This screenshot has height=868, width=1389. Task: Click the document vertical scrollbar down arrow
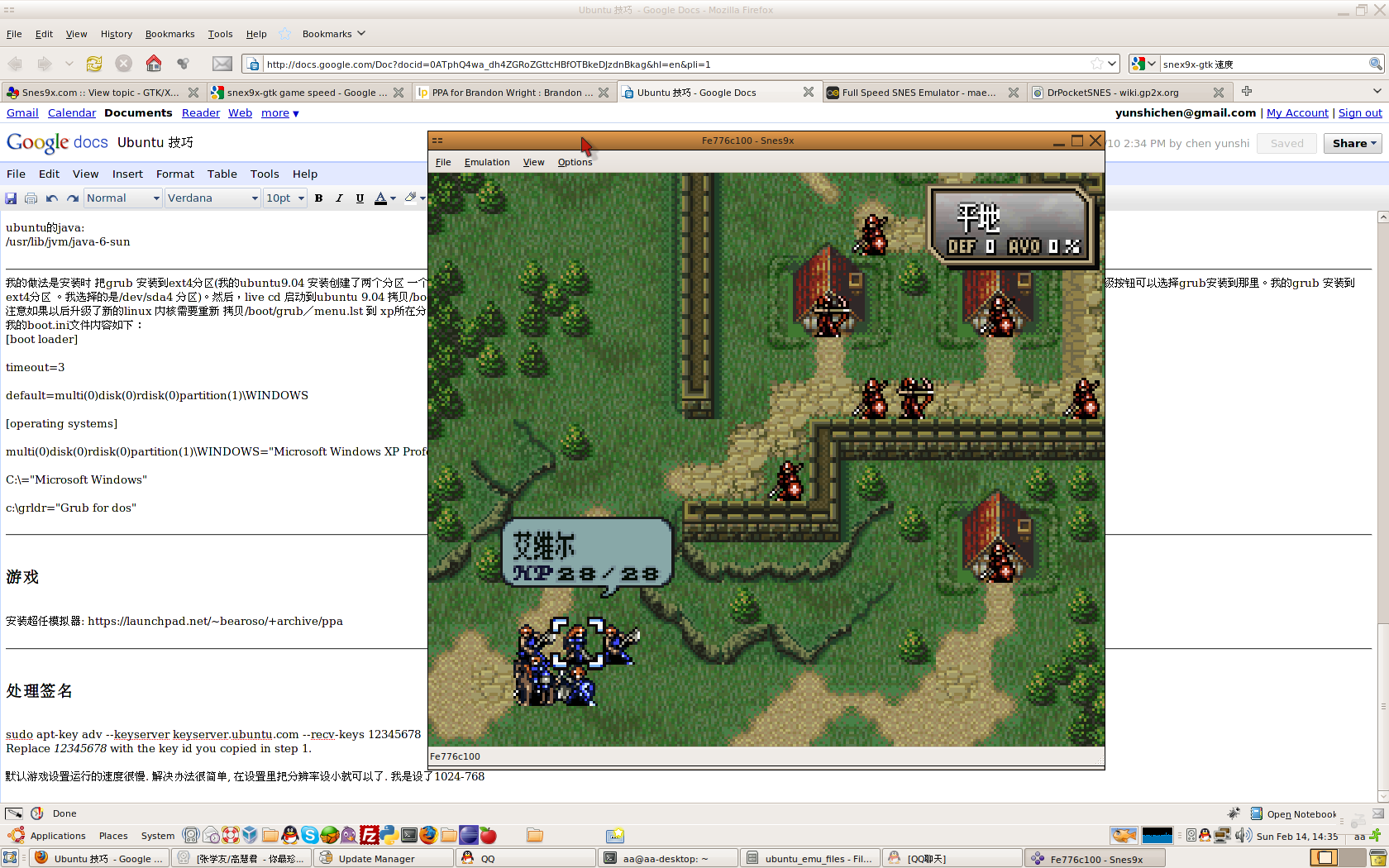click(1382, 797)
